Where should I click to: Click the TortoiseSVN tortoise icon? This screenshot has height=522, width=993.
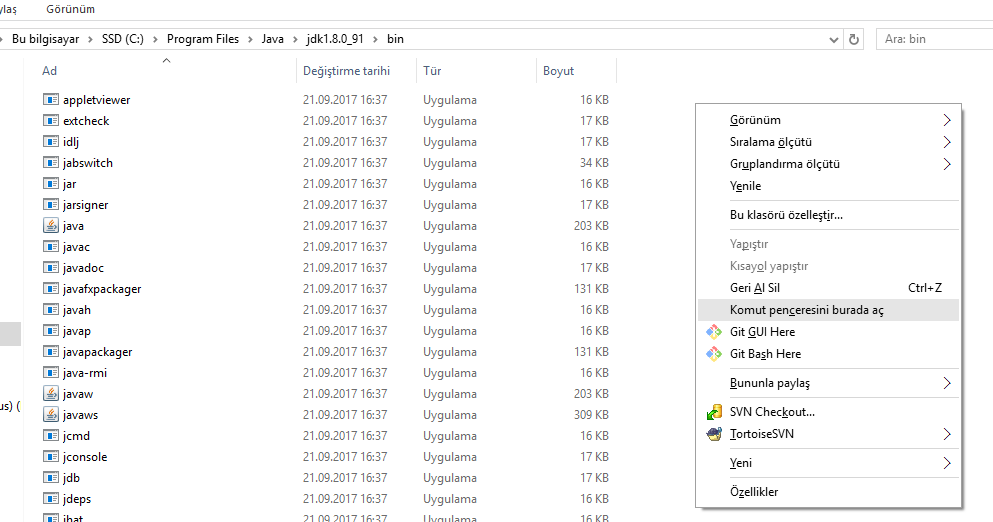[x=714, y=434]
